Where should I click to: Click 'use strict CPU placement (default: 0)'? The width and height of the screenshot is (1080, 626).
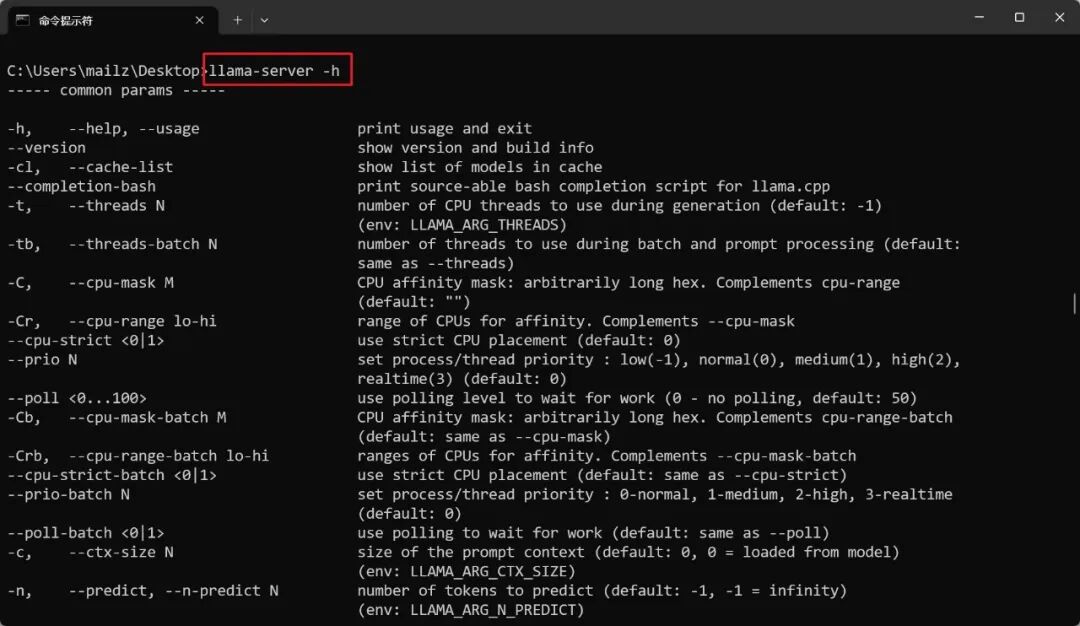tap(519, 340)
